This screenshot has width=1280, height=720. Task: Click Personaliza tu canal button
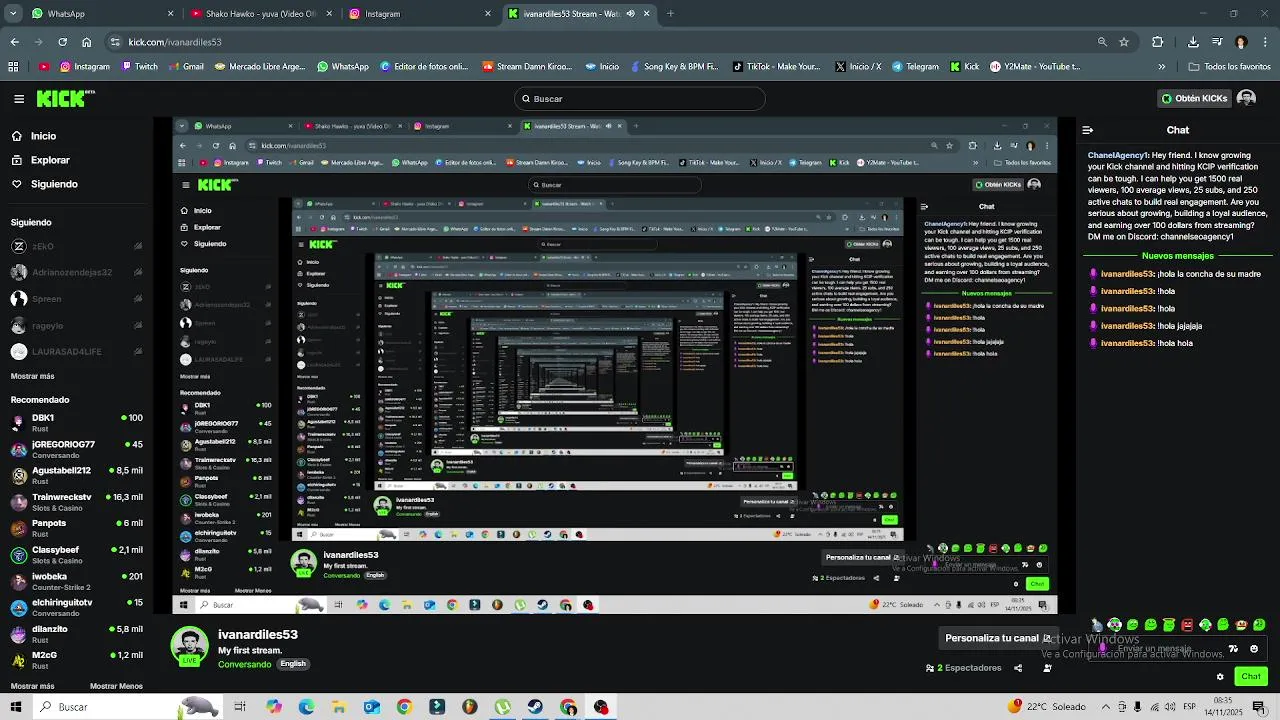[x=998, y=638]
